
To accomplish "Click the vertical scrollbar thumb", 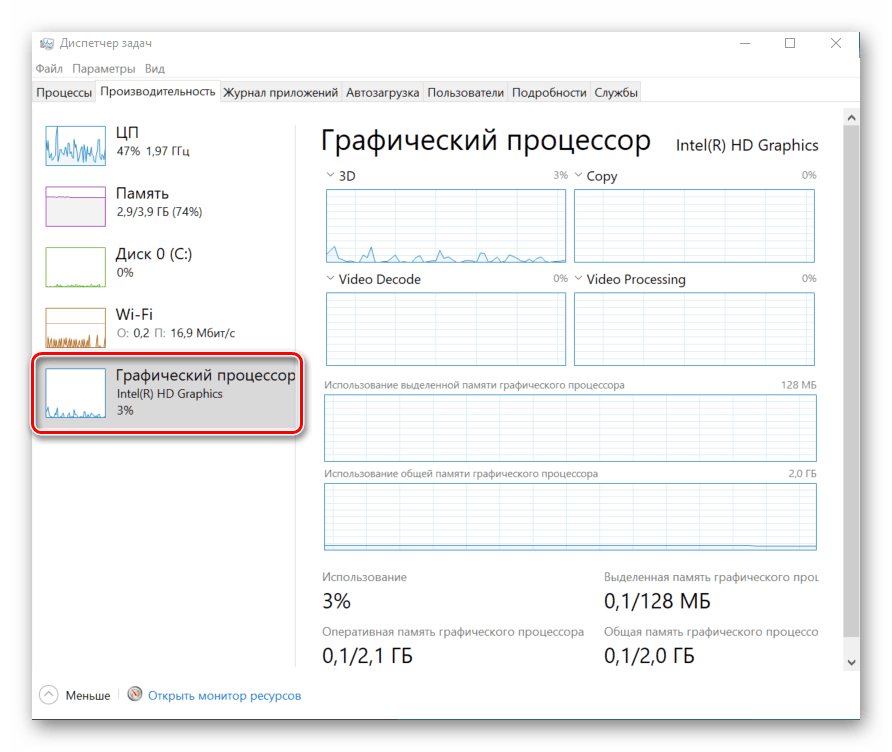I will click(851, 381).
